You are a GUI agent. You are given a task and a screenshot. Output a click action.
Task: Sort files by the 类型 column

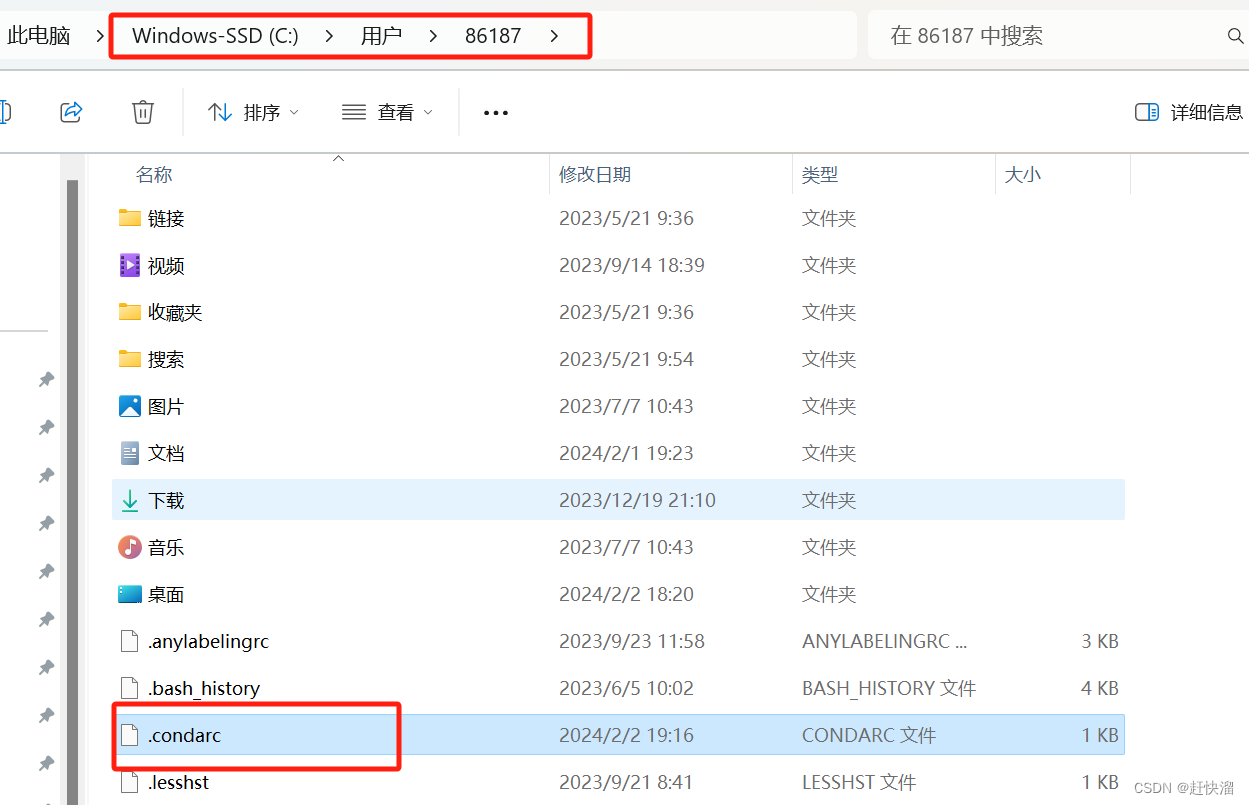820,174
